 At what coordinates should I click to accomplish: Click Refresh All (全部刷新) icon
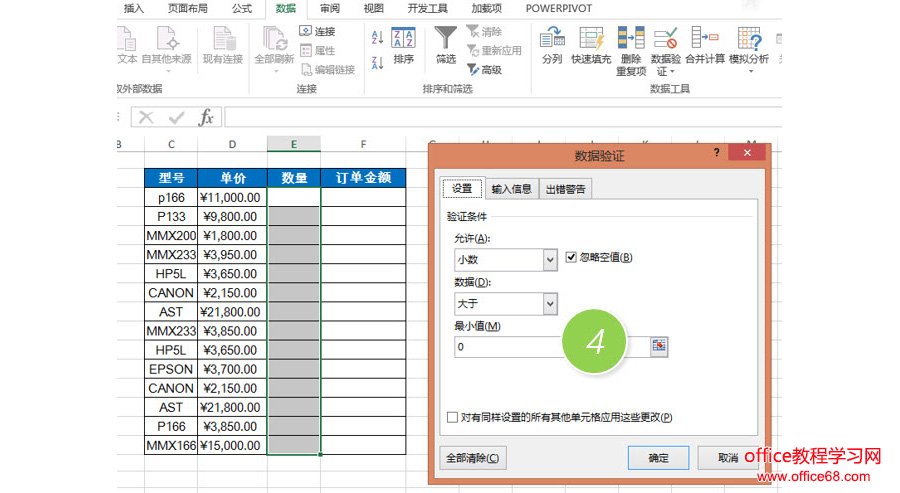pos(274,39)
